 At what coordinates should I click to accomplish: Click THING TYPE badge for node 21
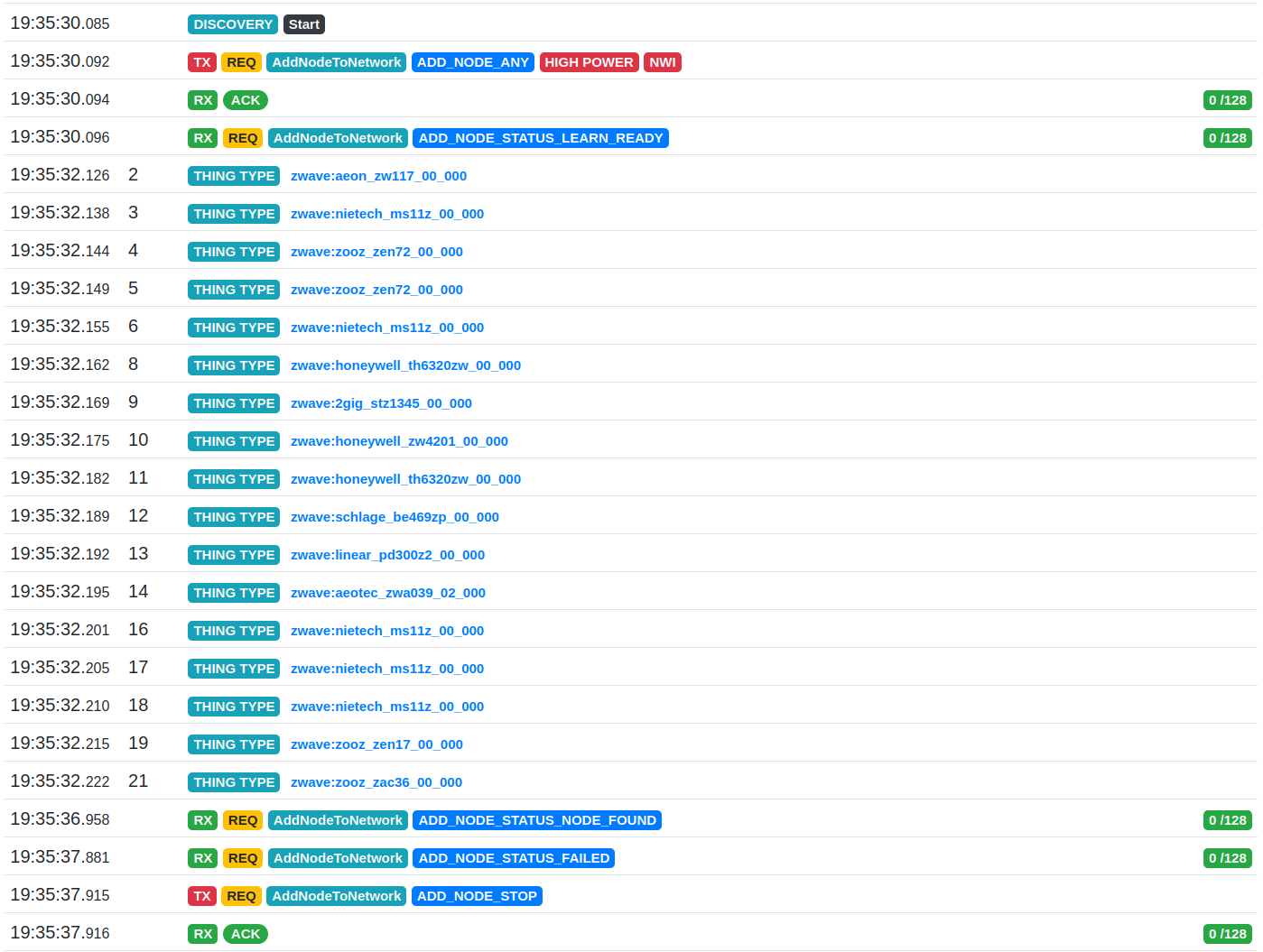click(x=234, y=782)
